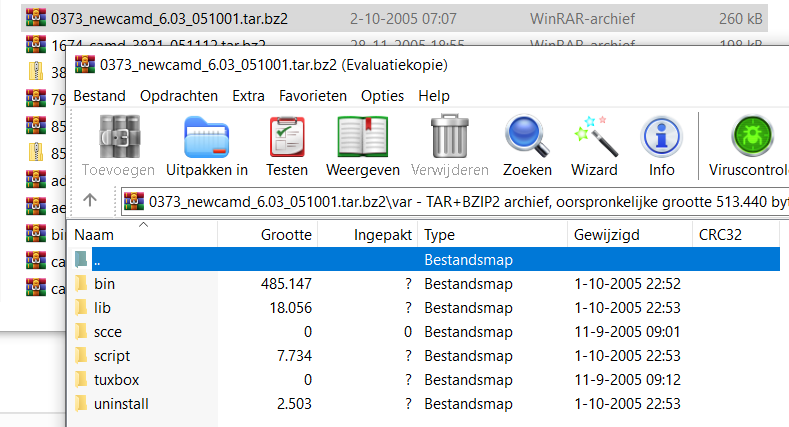
Task: Select the 'script' folder name
Action: pyautogui.click(x=112, y=356)
